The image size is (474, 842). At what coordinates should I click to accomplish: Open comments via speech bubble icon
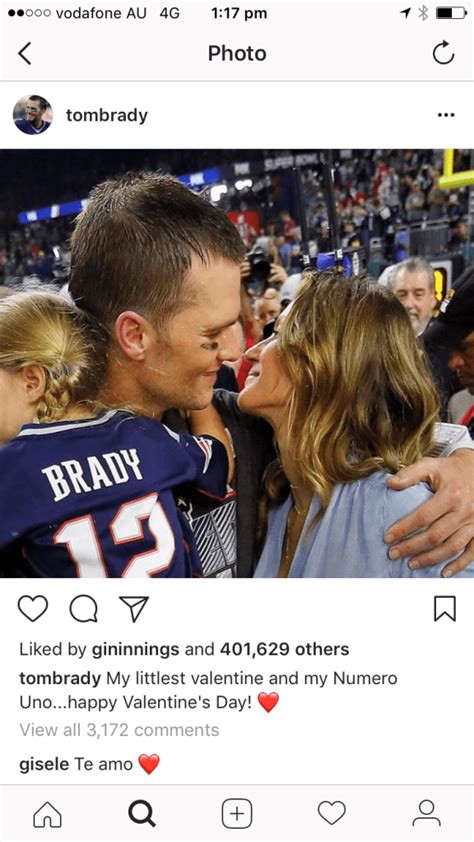click(x=84, y=609)
